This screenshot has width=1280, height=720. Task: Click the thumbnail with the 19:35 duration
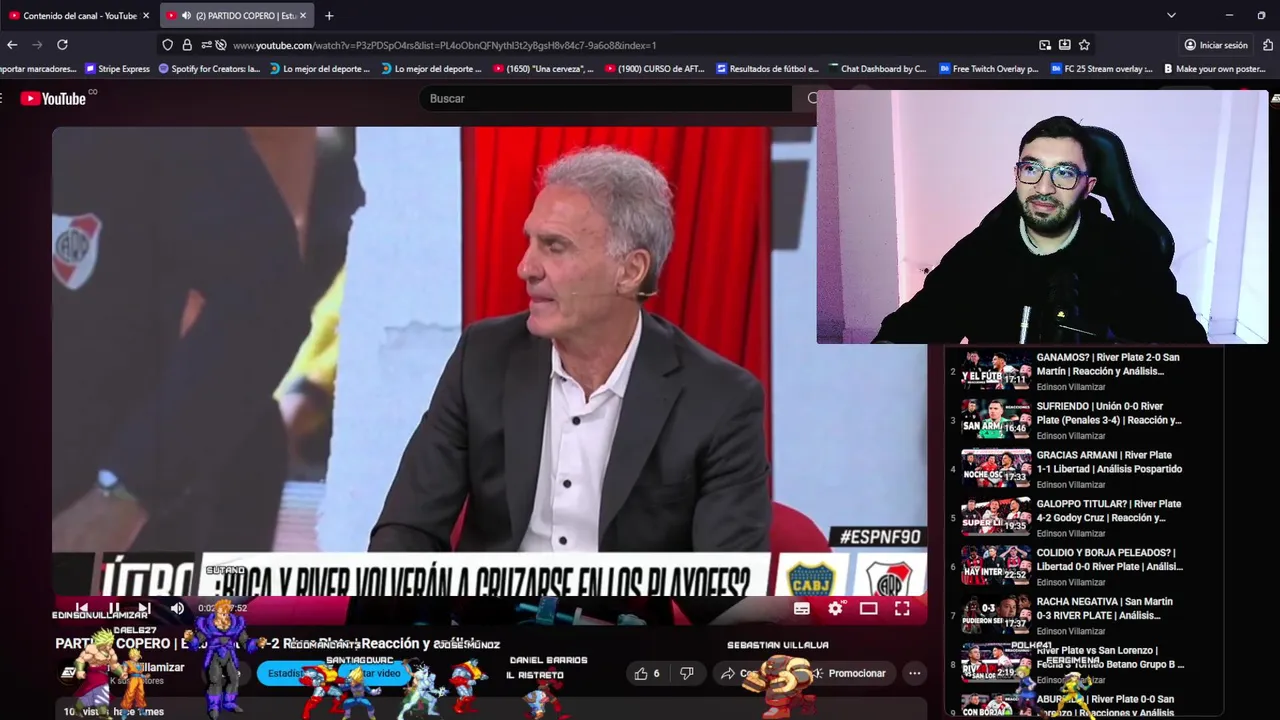tap(996, 517)
